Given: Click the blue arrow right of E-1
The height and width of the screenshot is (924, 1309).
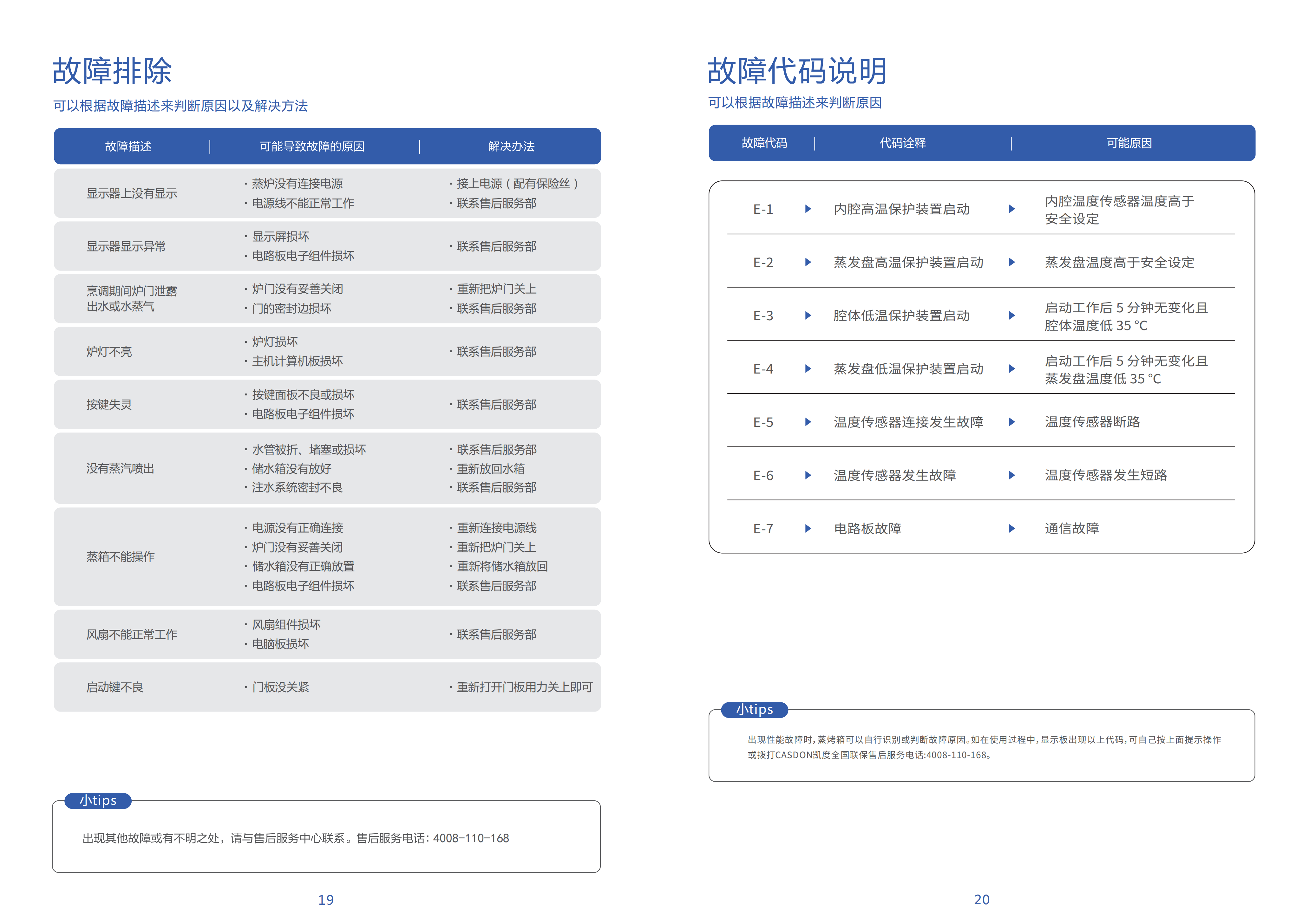Looking at the screenshot, I should point(807,209).
